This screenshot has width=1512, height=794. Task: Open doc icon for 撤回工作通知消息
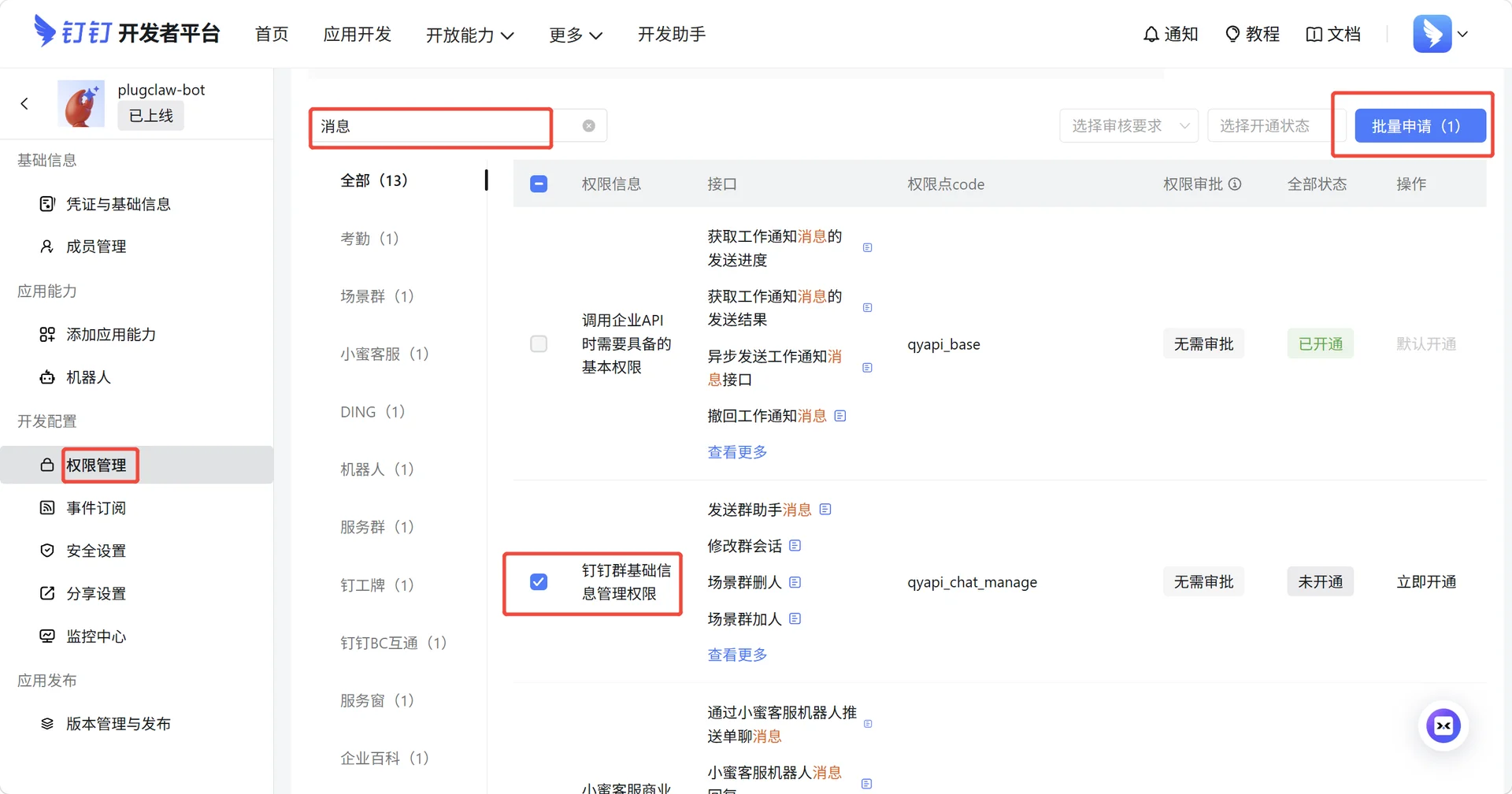click(840, 416)
